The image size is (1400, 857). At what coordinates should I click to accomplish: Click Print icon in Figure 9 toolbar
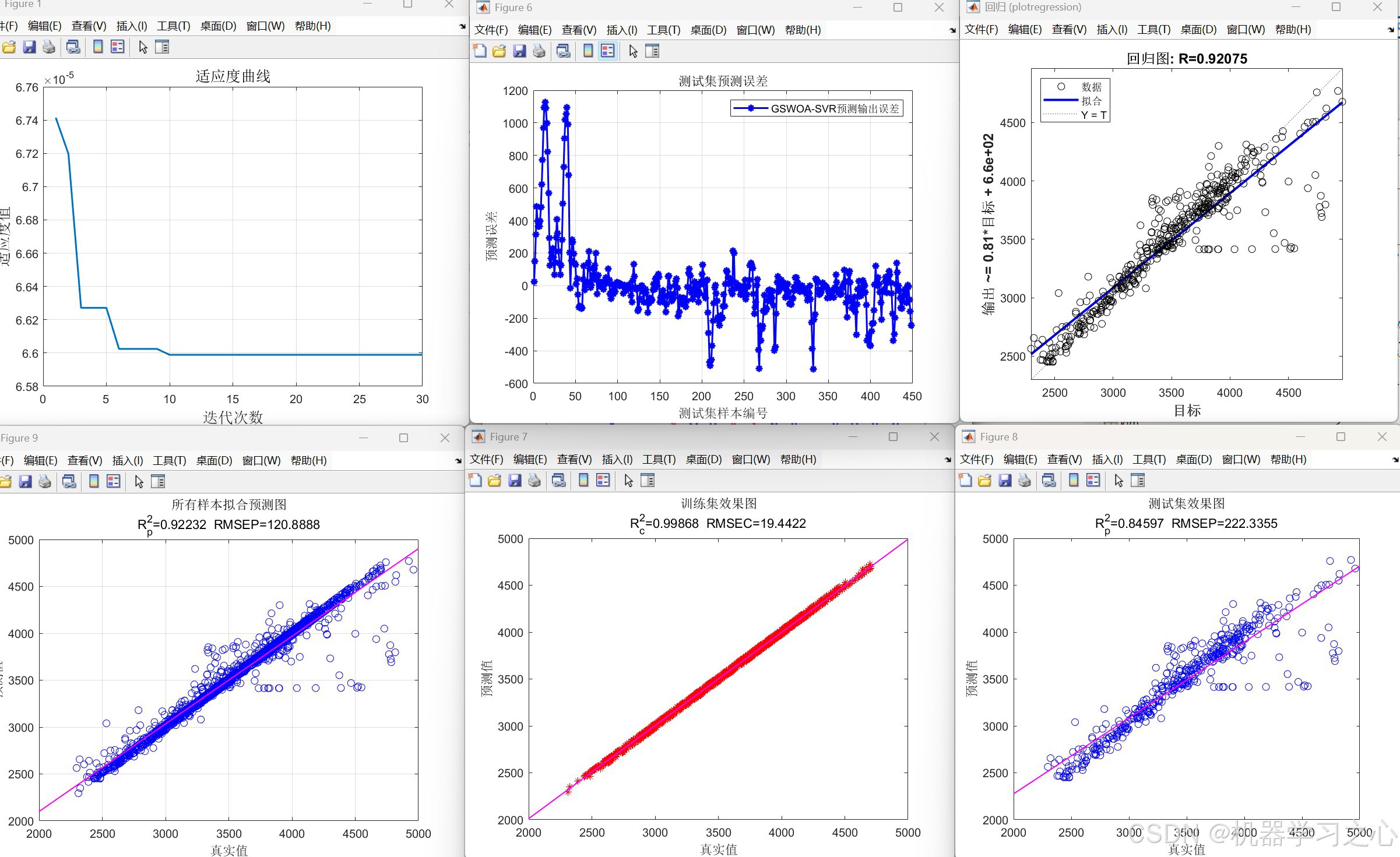click(x=45, y=482)
